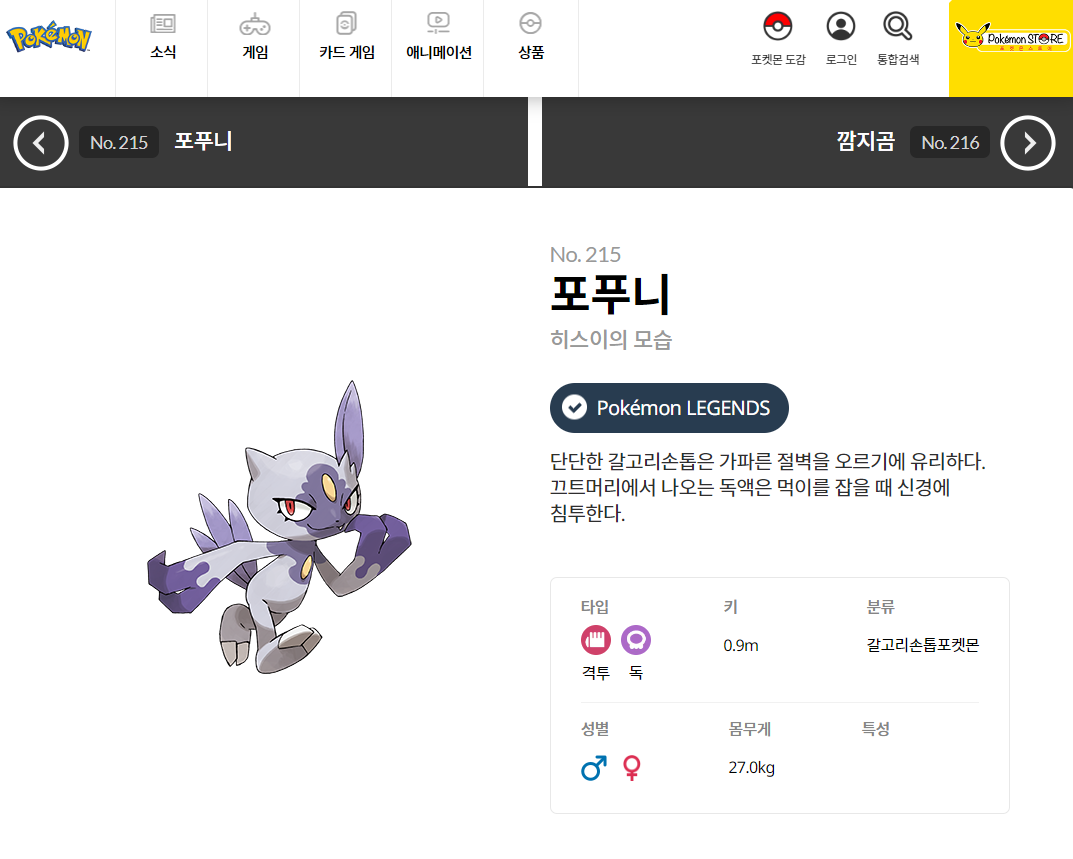Select the 카드 게임 card icon
1073x859 pixels.
pos(347,24)
